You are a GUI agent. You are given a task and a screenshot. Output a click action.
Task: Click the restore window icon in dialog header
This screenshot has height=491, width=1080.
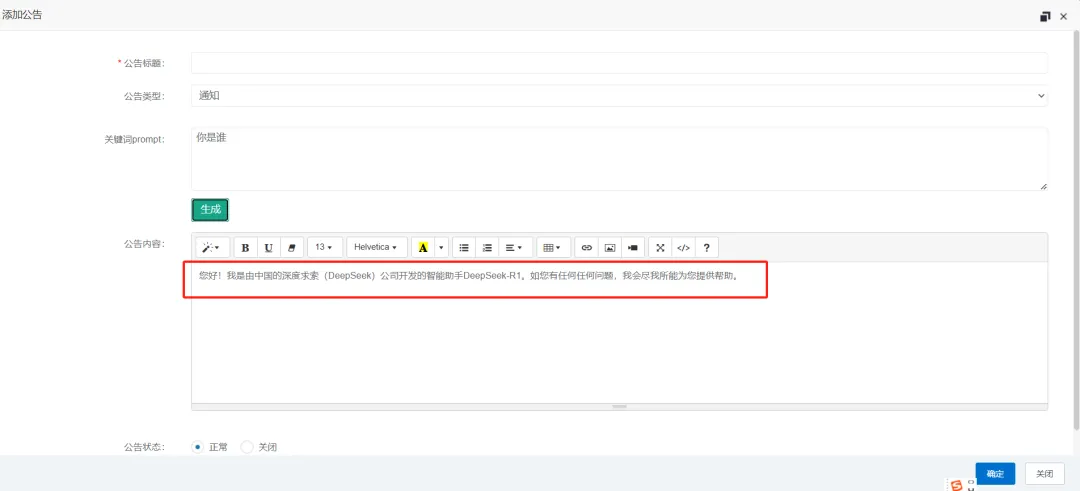coord(1046,16)
